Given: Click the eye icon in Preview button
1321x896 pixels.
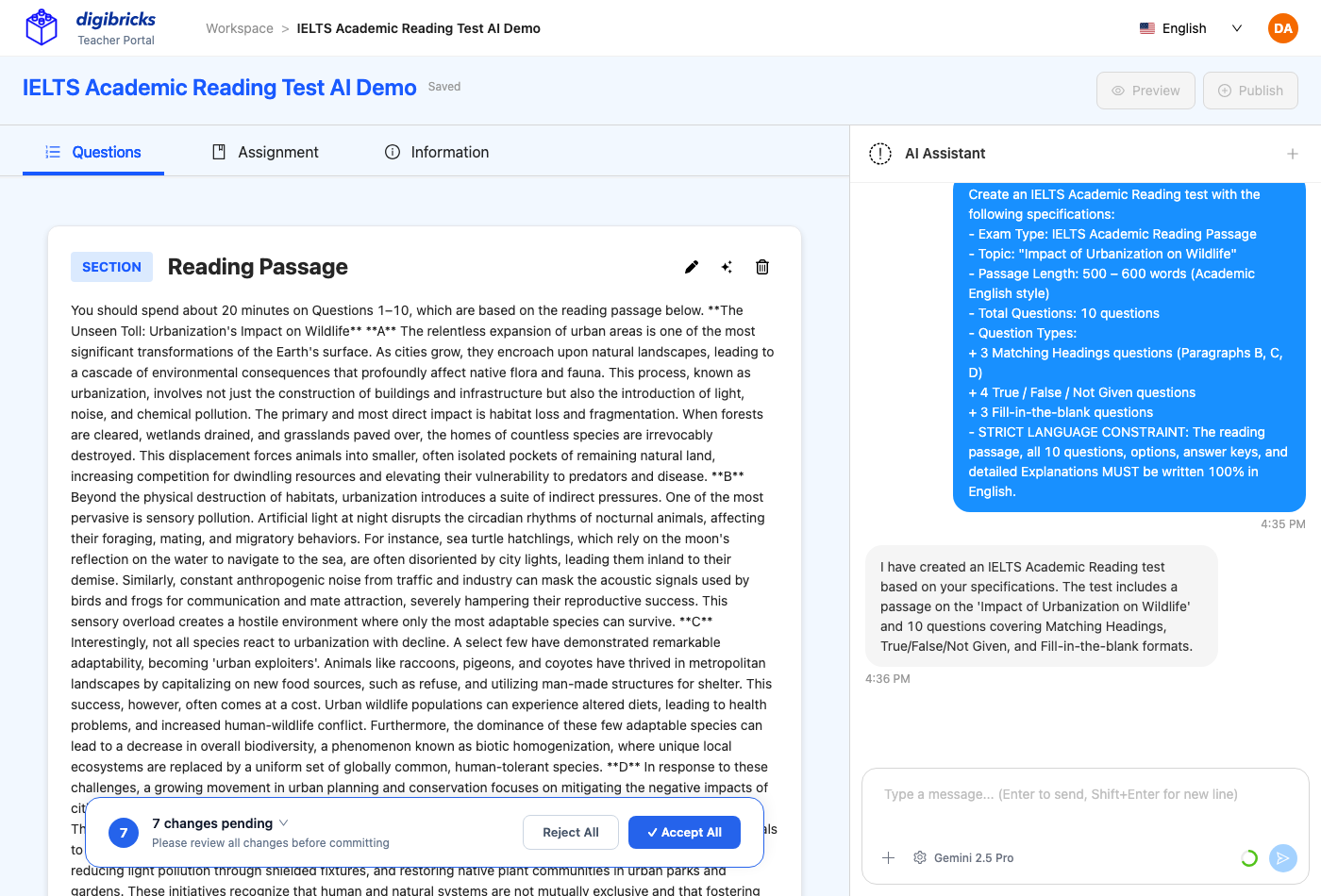Looking at the screenshot, I should tap(1118, 91).
